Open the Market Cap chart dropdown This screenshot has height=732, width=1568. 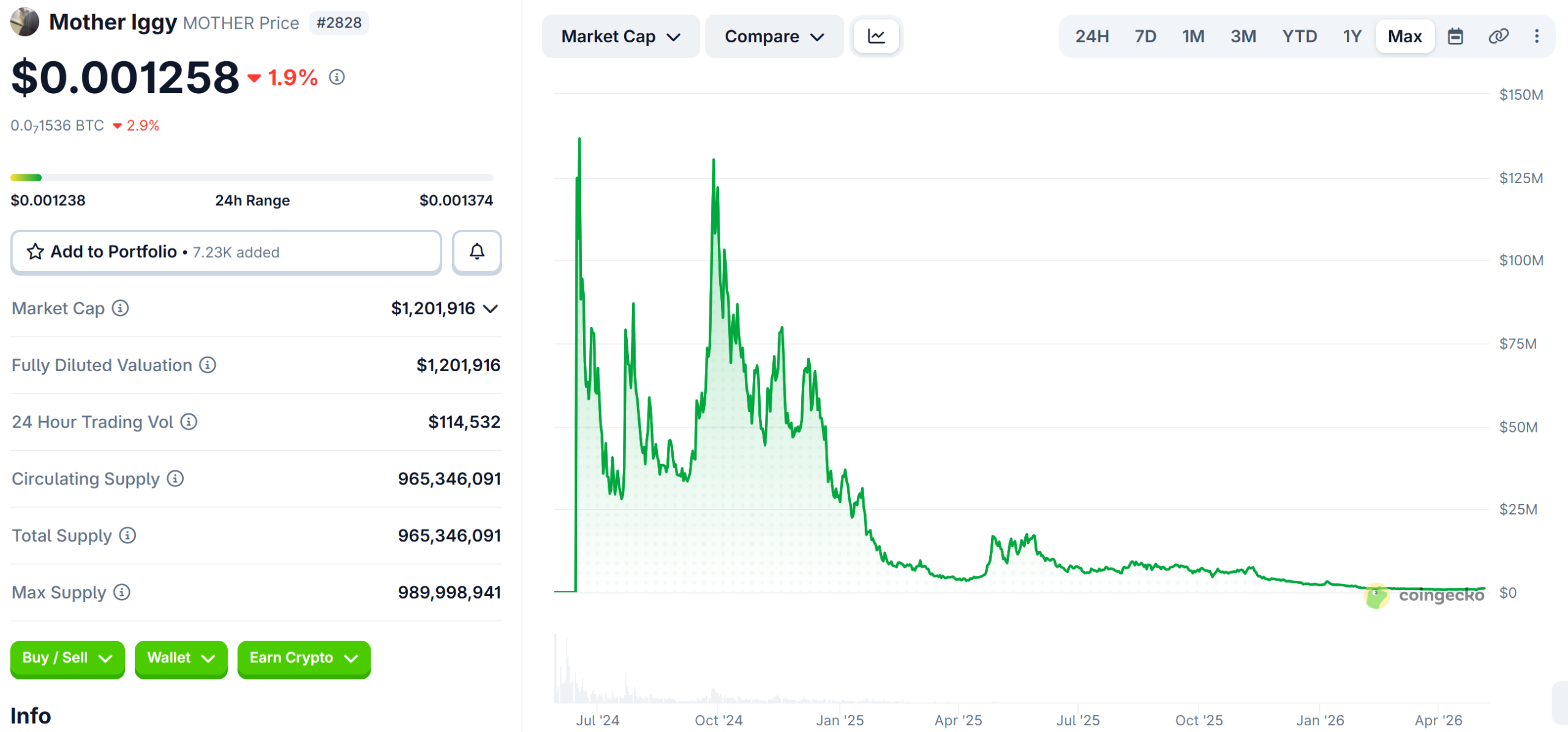click(620, 37)
